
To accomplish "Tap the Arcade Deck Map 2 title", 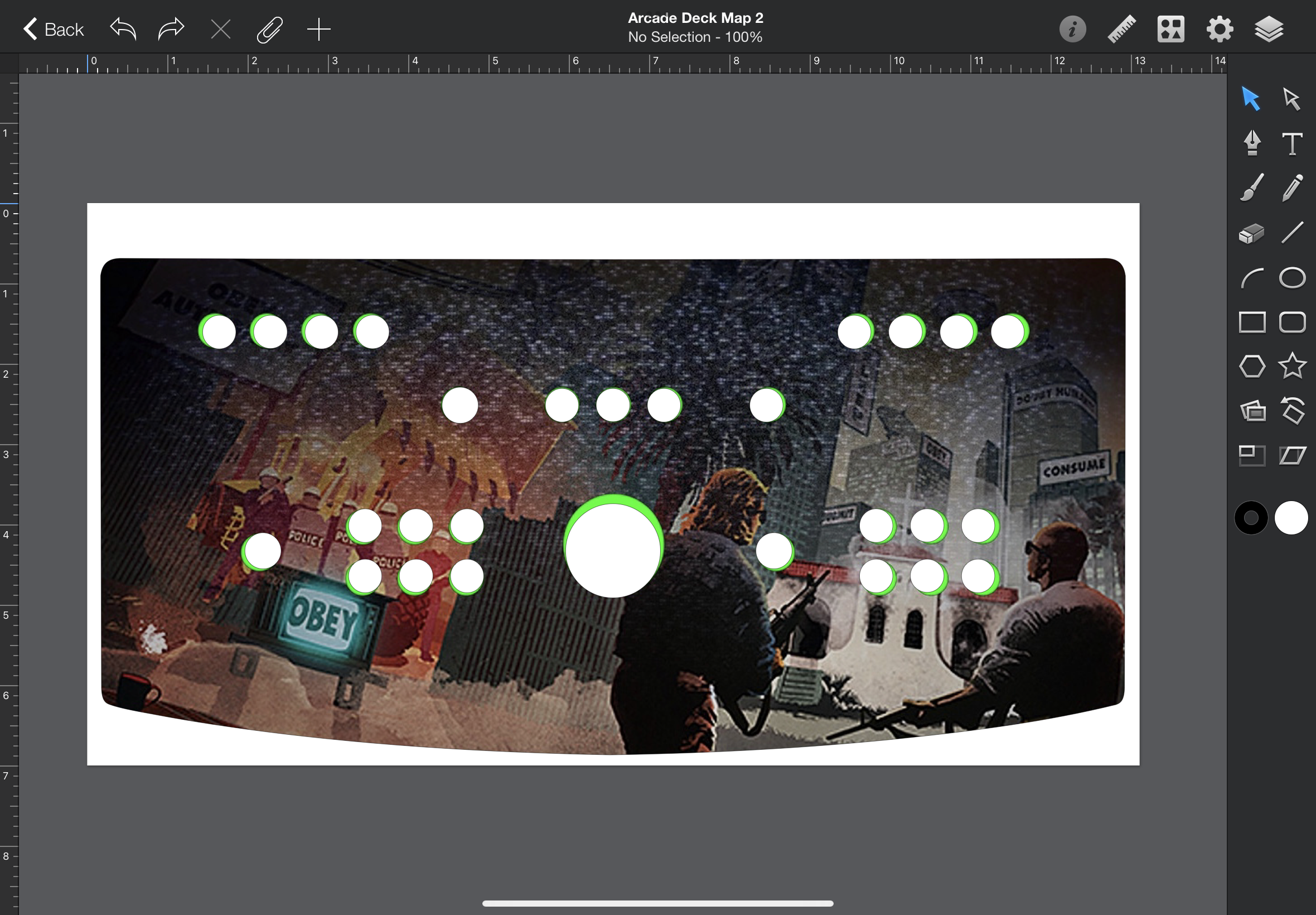I will tap(695, 18).
